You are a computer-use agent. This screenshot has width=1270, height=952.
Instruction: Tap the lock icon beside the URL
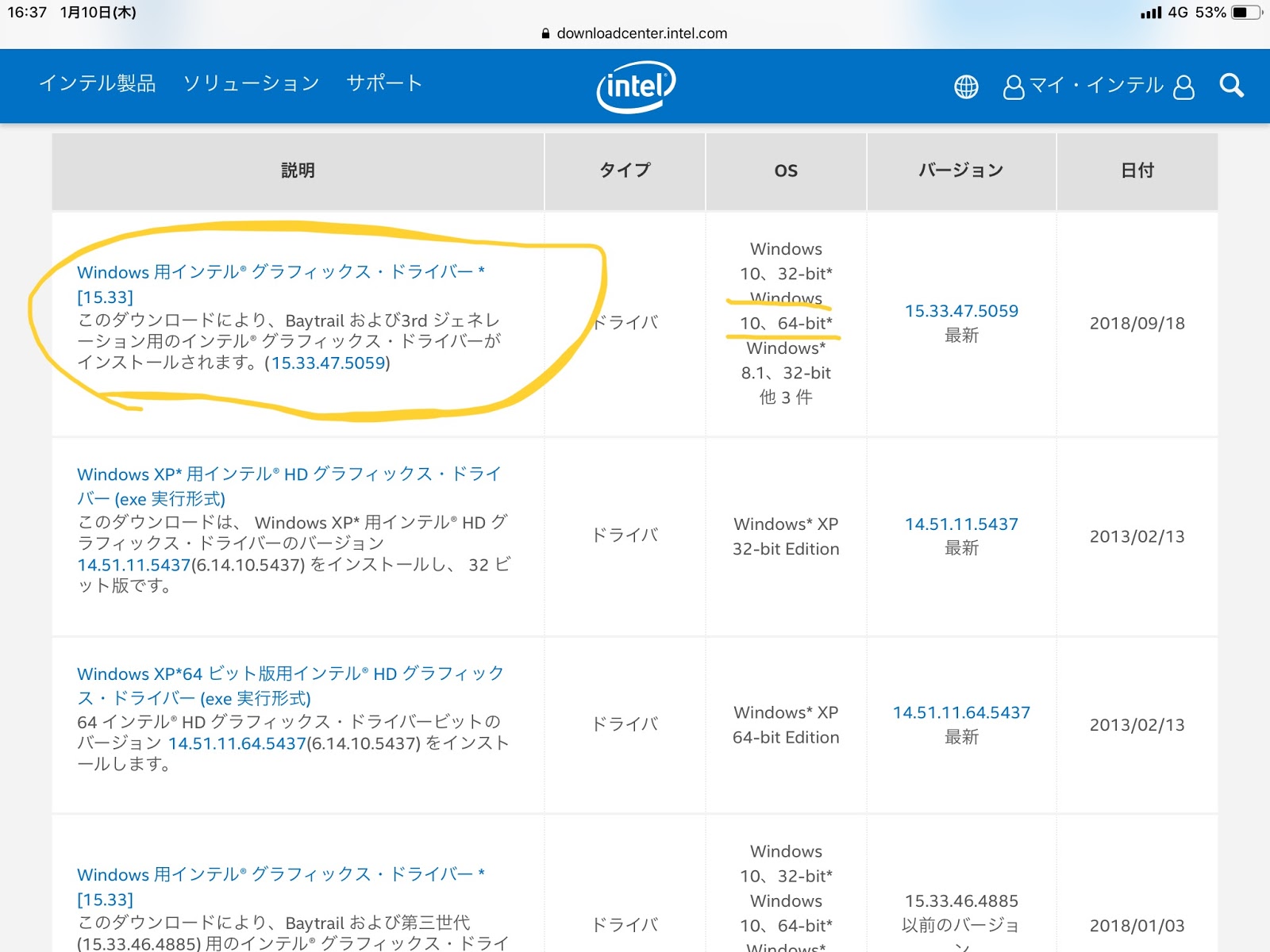click(x=545, y=33)
